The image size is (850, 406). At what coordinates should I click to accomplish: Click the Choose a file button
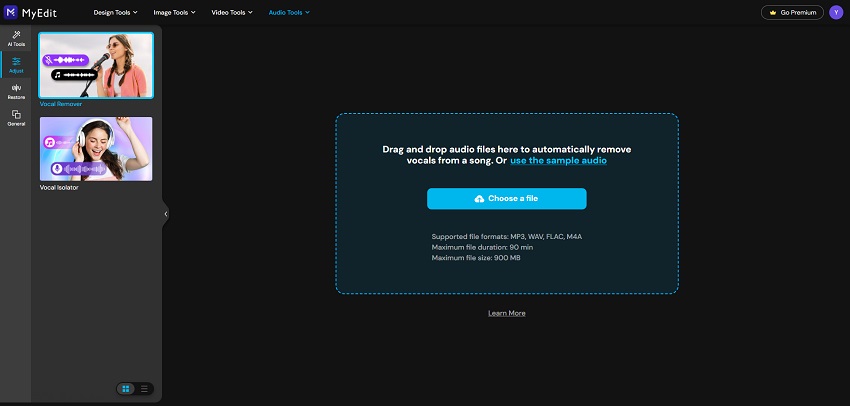506,198
